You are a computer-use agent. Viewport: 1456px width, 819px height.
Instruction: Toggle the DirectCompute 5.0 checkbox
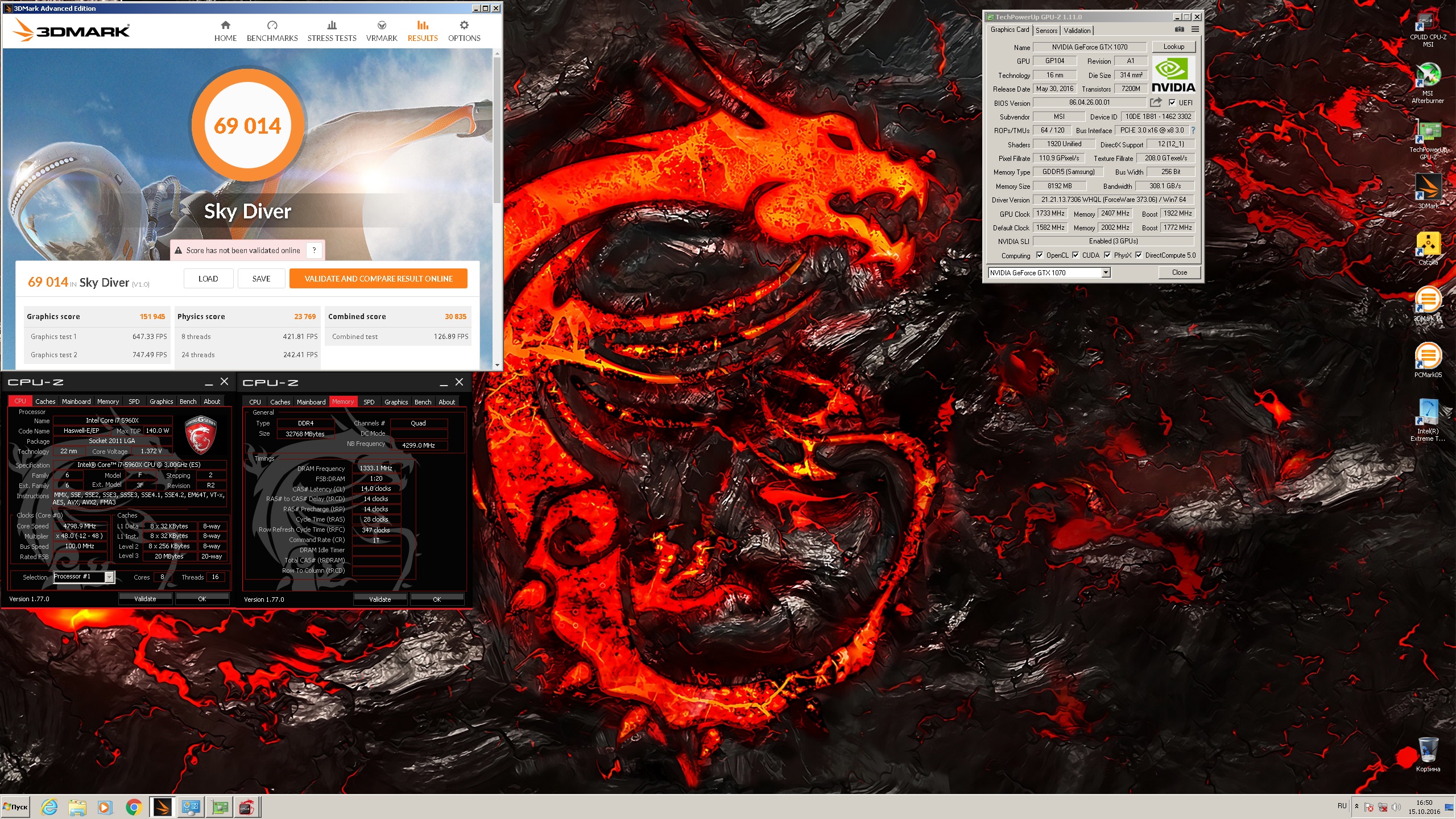point(1139,255)
